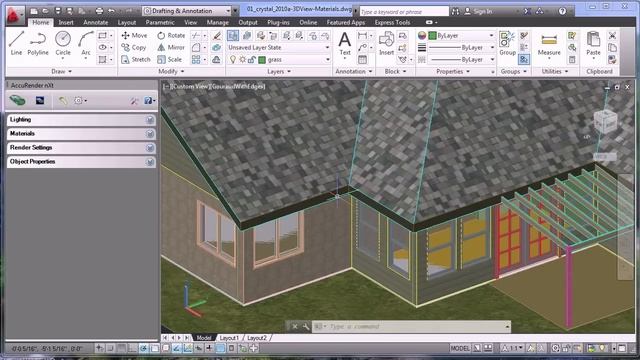
Task: Open Layer Properties manager icon
Action: tap(233, 36)
